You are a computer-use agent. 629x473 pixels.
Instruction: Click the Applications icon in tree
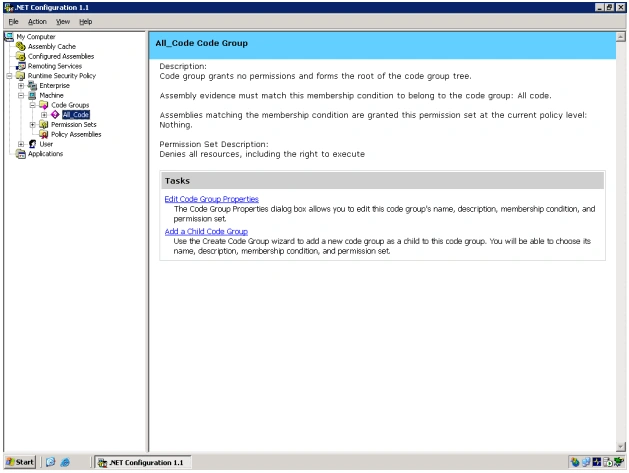click(x=20, y=154)
